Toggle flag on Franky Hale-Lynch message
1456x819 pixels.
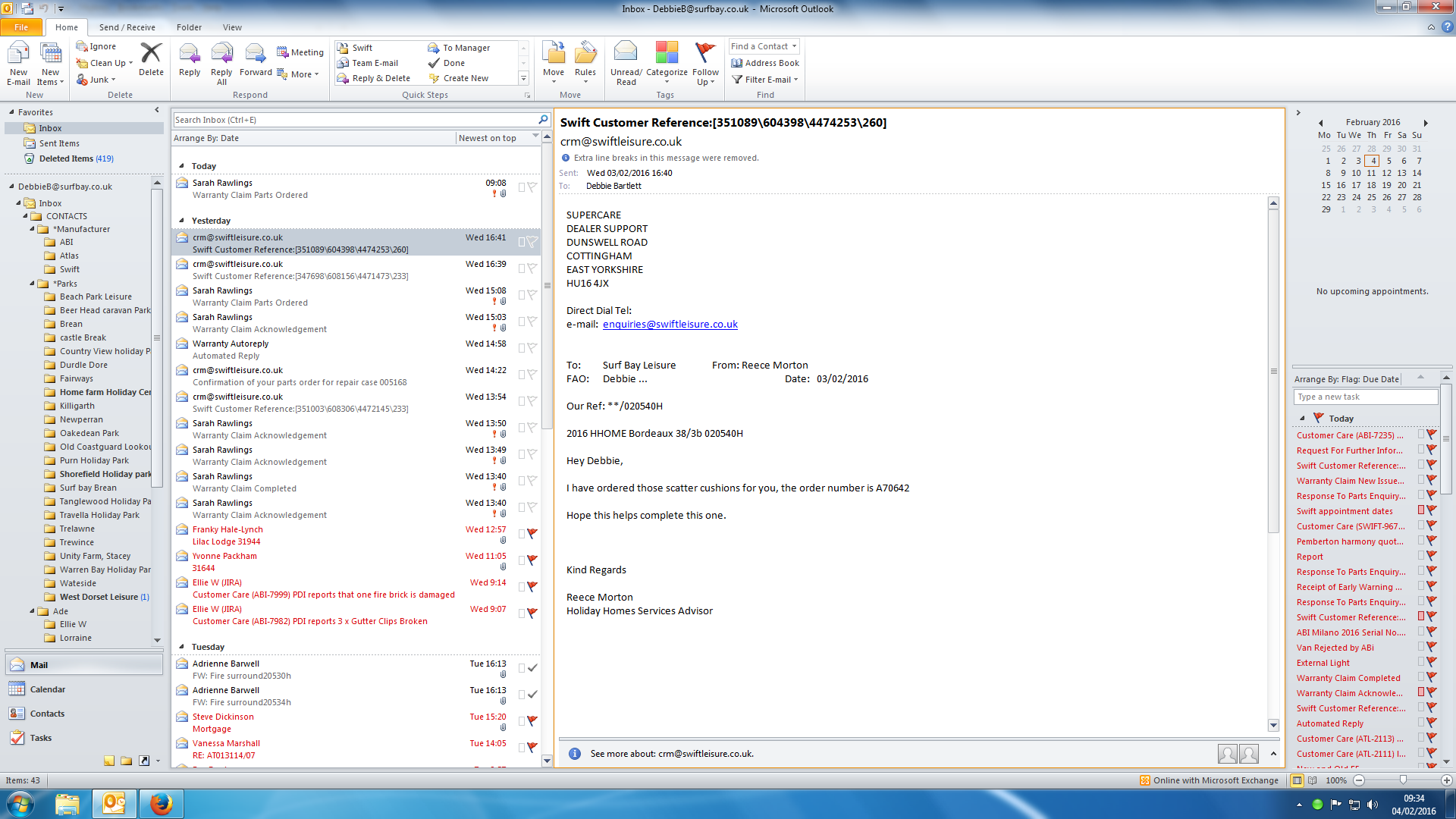click(532, 534)
